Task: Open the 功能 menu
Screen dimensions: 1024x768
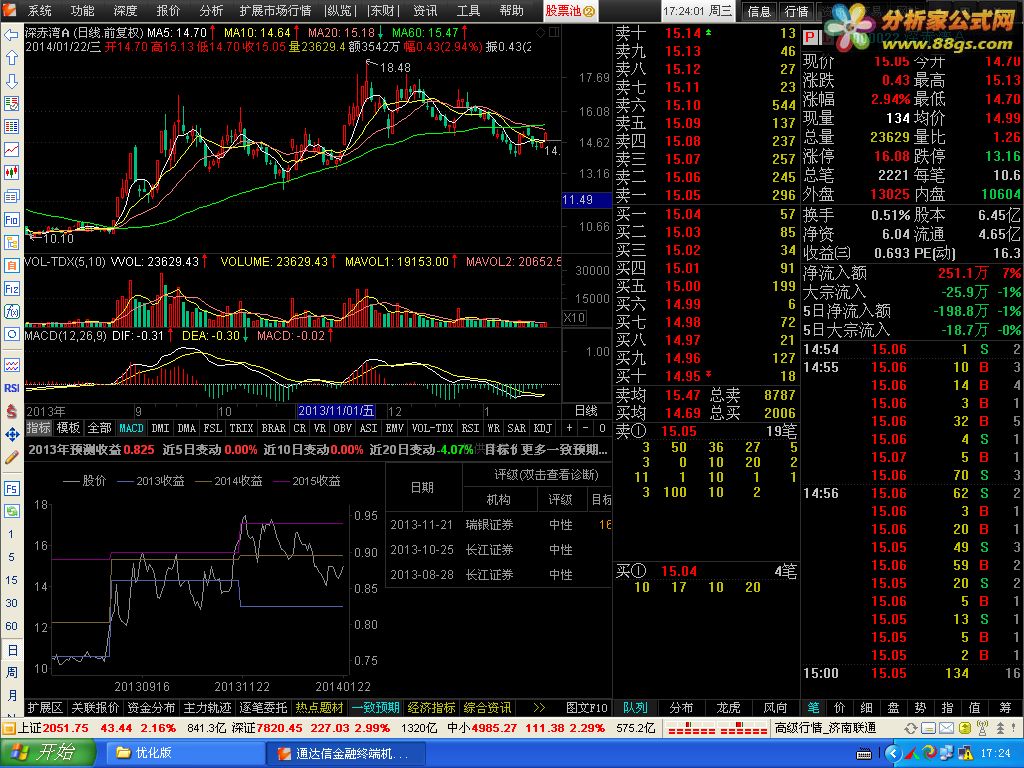Action: (83, 10)
